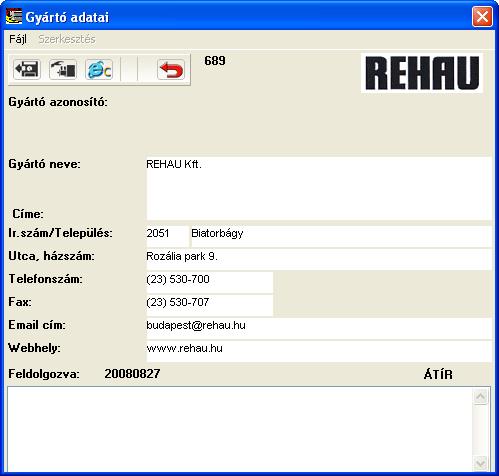Click the scrollbar down arrow in notes box

pyautogui.click(x=480, y=463)
